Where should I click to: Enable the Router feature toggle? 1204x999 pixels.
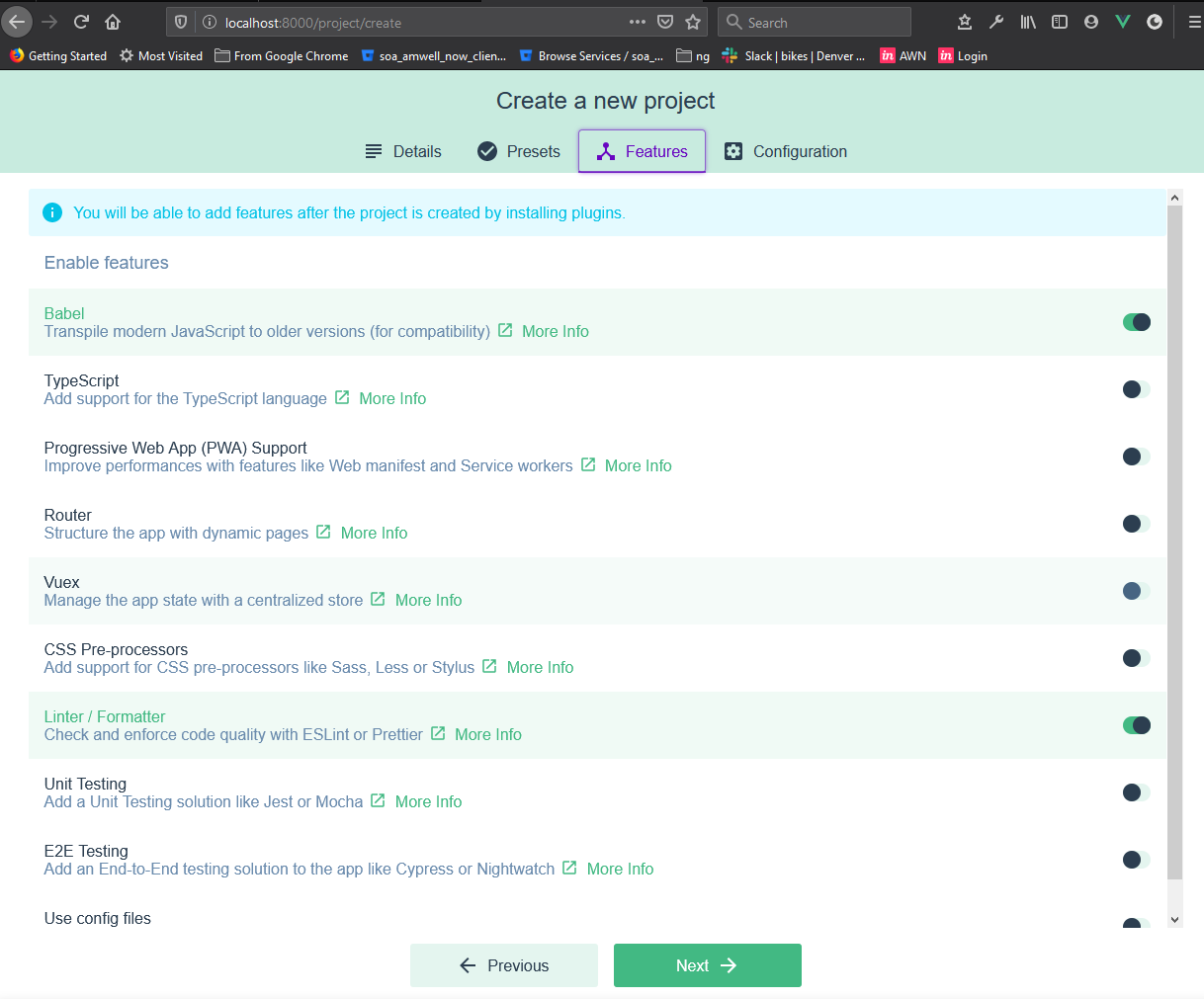pos(1137,524)
